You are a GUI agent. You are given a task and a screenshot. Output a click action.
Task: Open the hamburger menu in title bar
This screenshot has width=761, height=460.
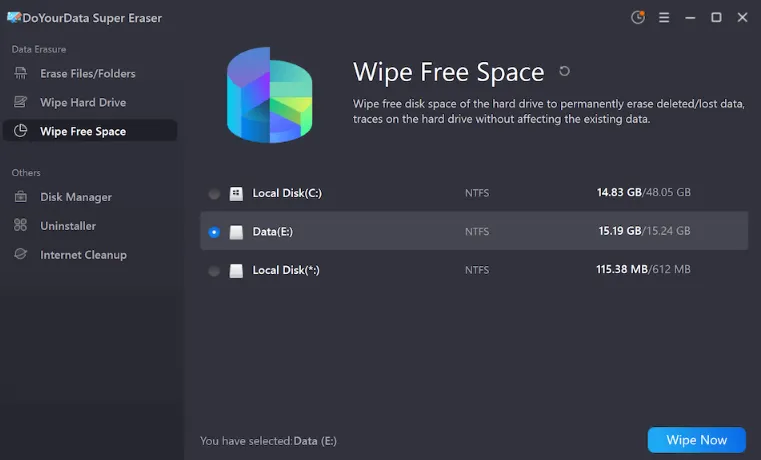point(664,17)
